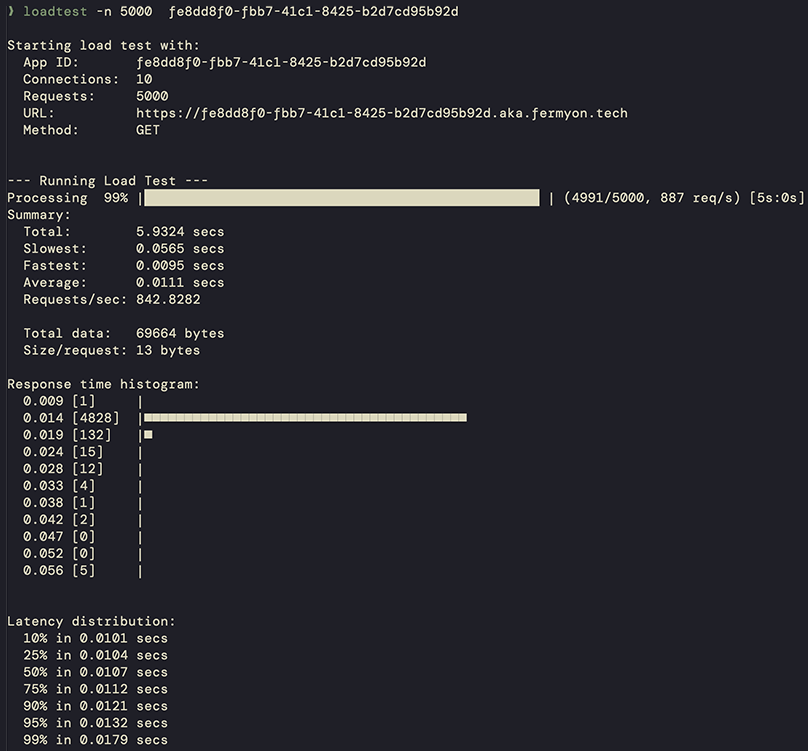Click the small histogram bar for 0.019 bucket
The image size is (808, 751).
coord(148,435)
